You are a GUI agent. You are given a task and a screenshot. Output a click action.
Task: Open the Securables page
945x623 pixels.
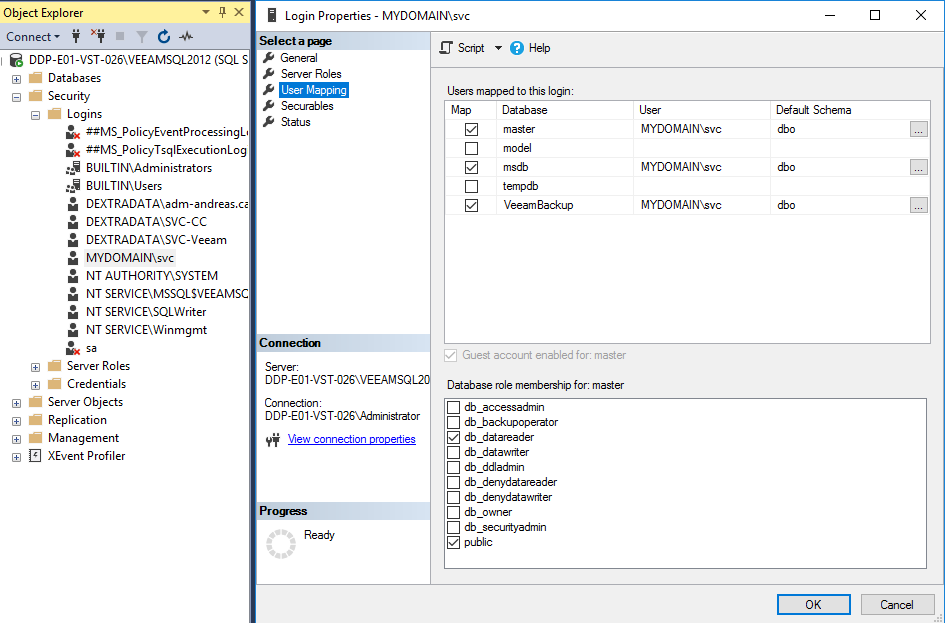coord(307,105)
